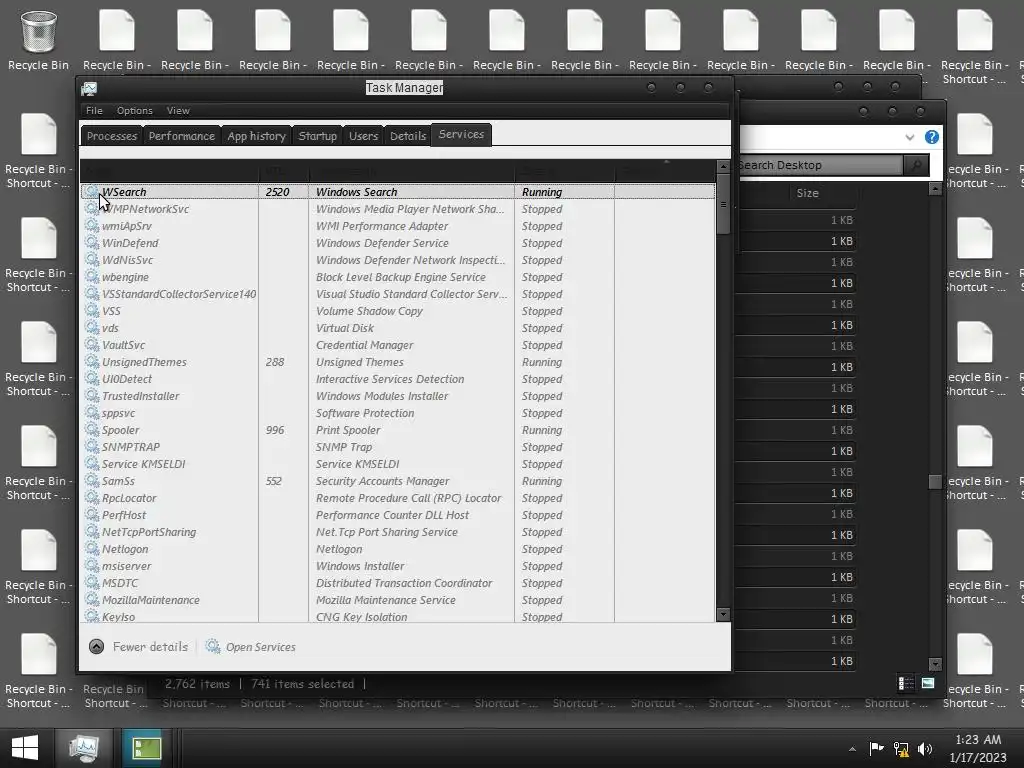The height and width of the screenshot is (768, 1024).
Task: Click the service icon of MSDTC row
Action: [92, 582]
